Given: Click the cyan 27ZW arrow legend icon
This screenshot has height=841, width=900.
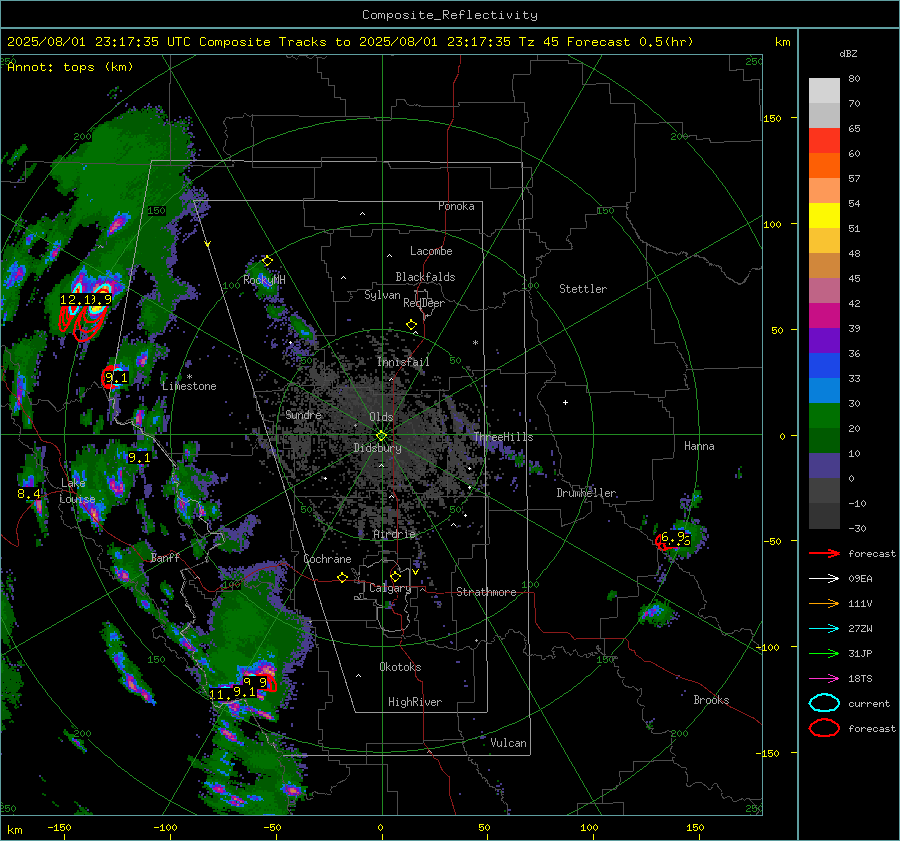Looking at the screenshot, I should point(824,629).
